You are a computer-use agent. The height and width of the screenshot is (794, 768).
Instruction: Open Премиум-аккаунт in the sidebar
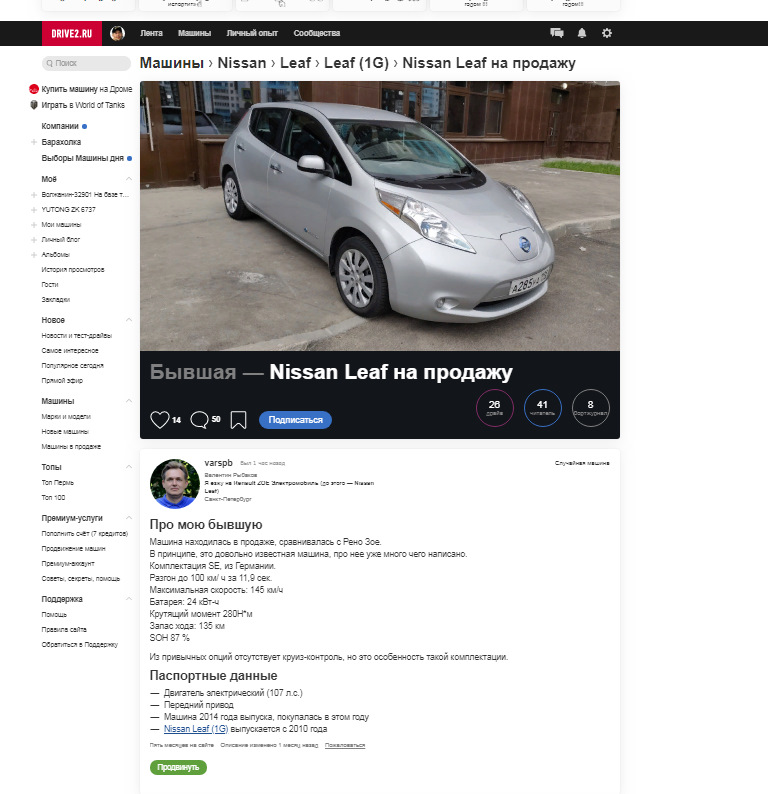pyautogui.click(x=68, y=564)
